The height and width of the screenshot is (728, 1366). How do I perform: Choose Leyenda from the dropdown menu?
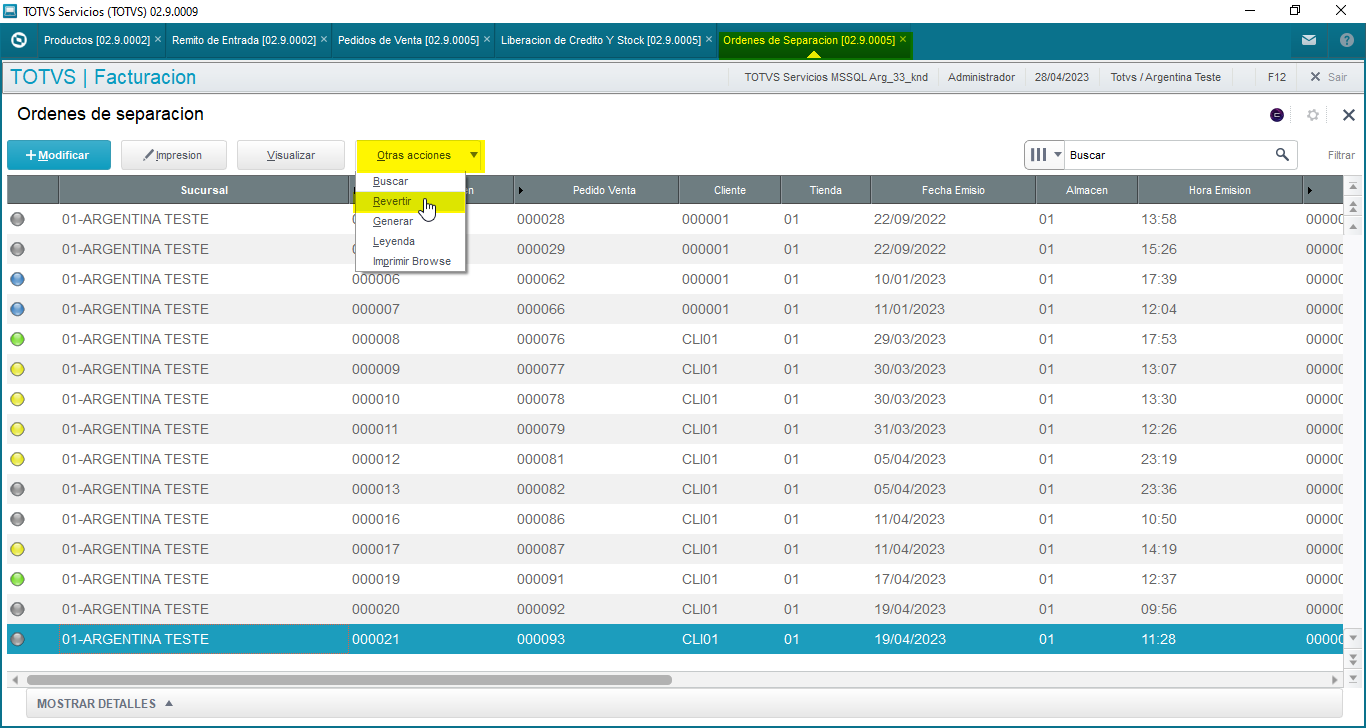(x=410, y=241)
